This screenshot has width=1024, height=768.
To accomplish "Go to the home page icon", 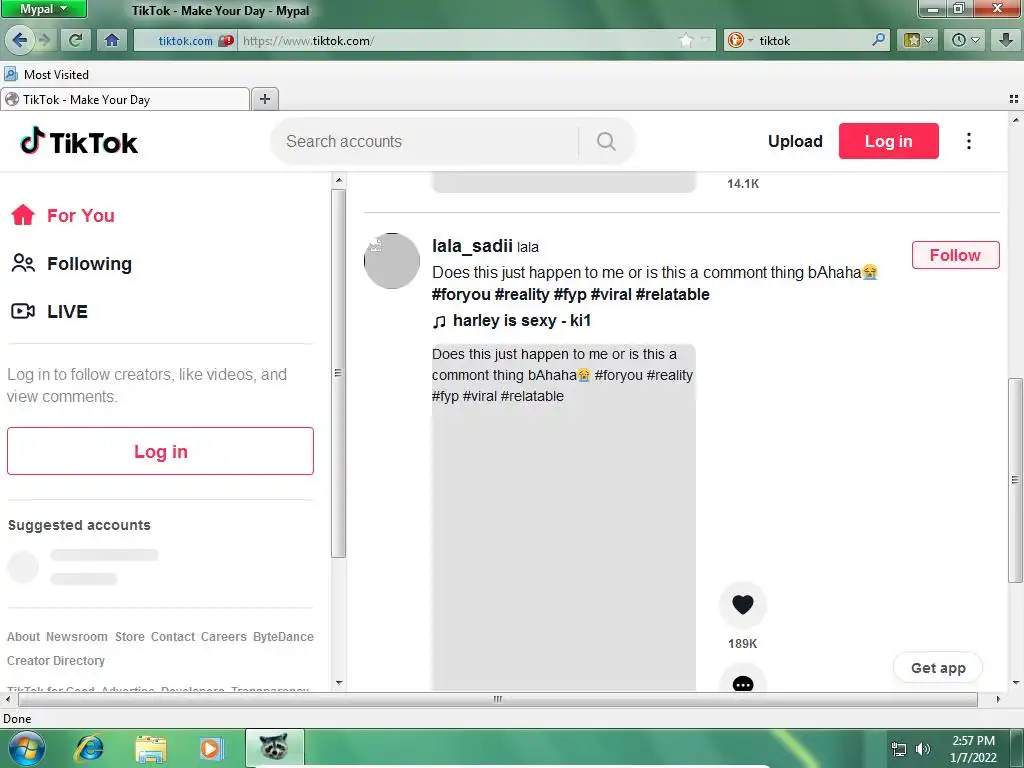I will pos(112,40).
